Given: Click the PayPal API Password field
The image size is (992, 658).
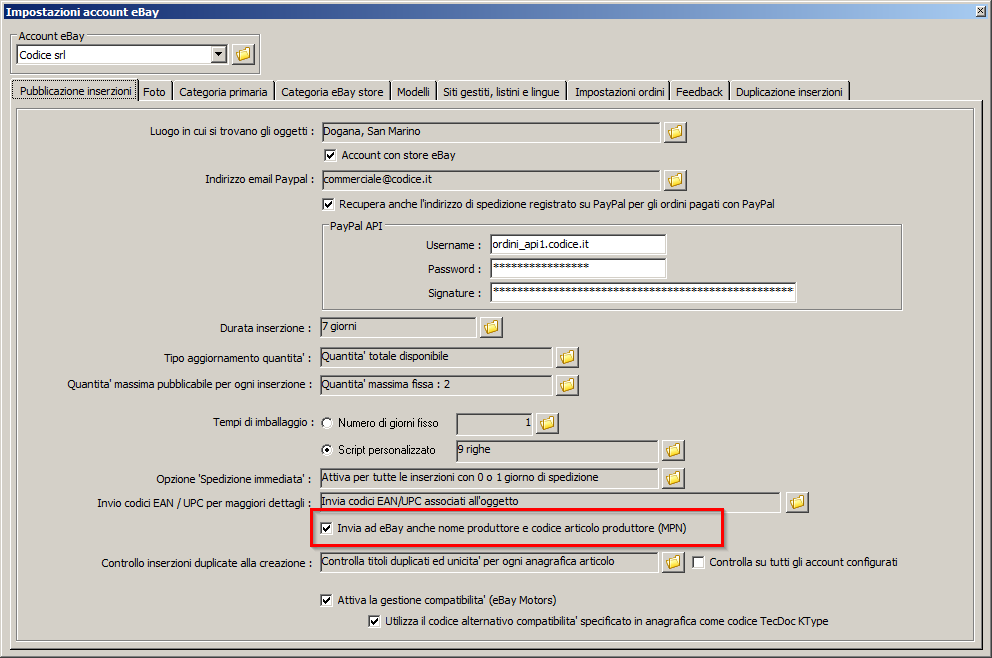Looking at the screenshot, I should tap(578, 268).
